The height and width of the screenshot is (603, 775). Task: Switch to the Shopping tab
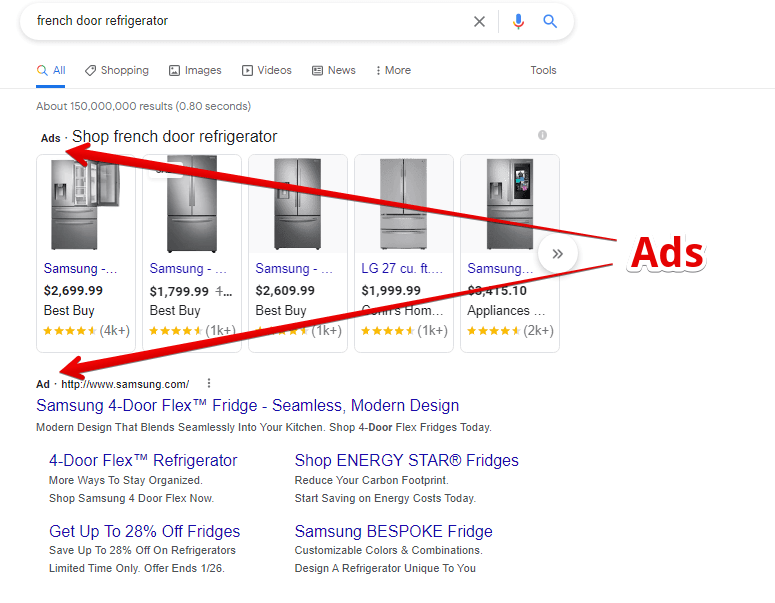117,70
